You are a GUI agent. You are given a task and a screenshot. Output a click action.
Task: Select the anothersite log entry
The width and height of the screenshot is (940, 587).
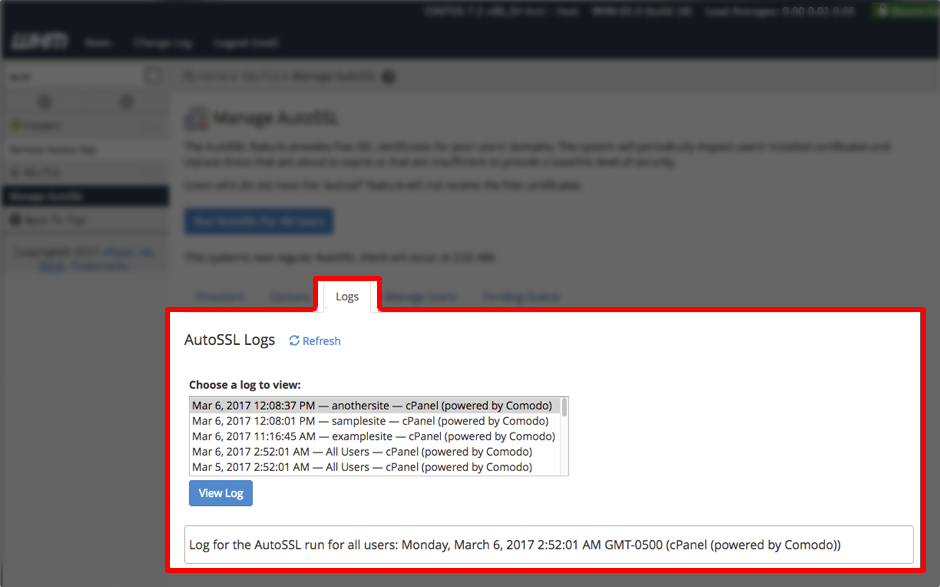point(375,405)
